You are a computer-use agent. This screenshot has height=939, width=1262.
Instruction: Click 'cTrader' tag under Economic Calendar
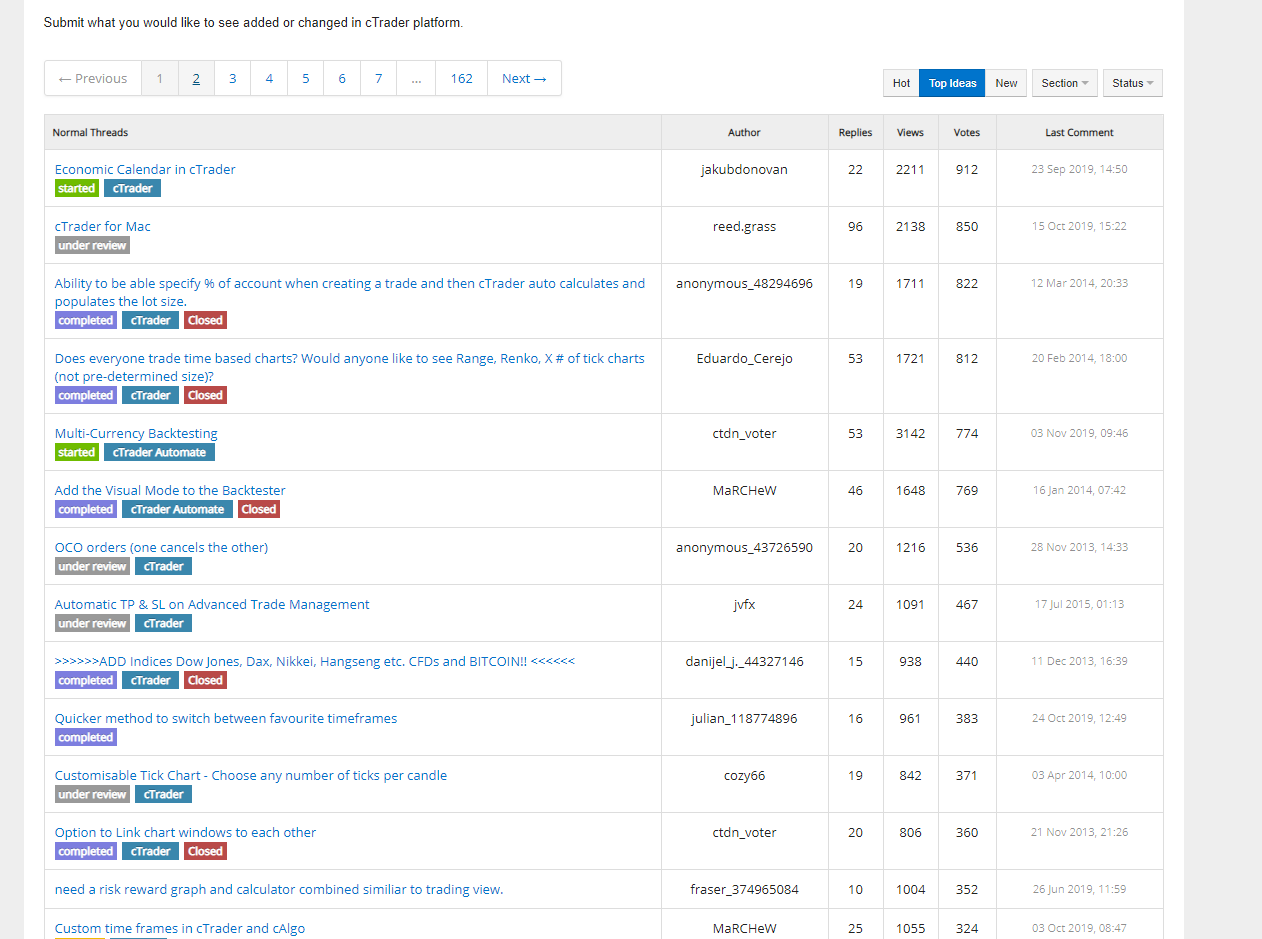tap(132, 188)
